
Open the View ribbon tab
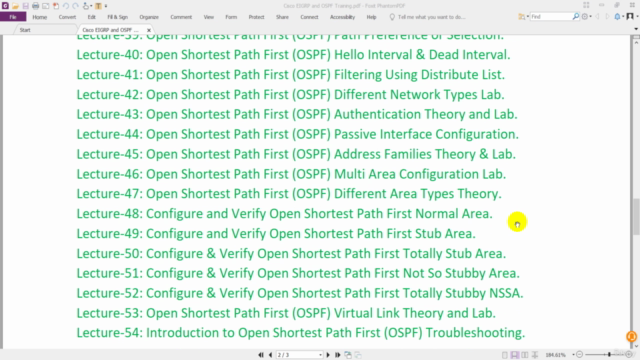pos(209,17)
